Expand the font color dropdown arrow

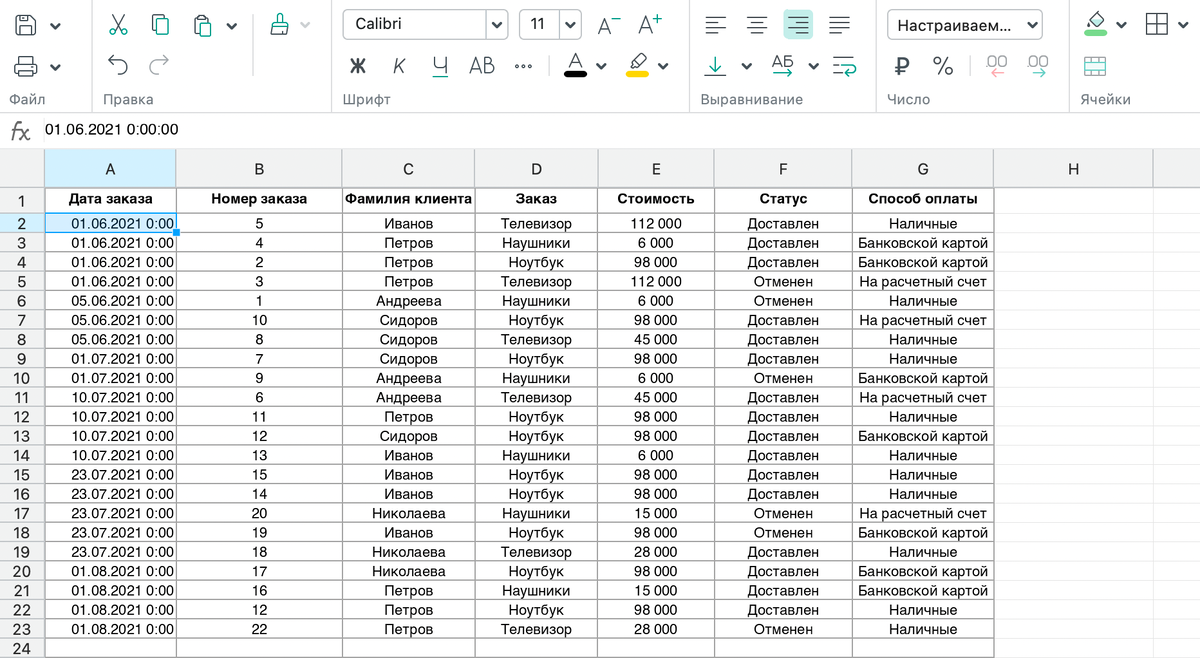click(x=601, y=67)
